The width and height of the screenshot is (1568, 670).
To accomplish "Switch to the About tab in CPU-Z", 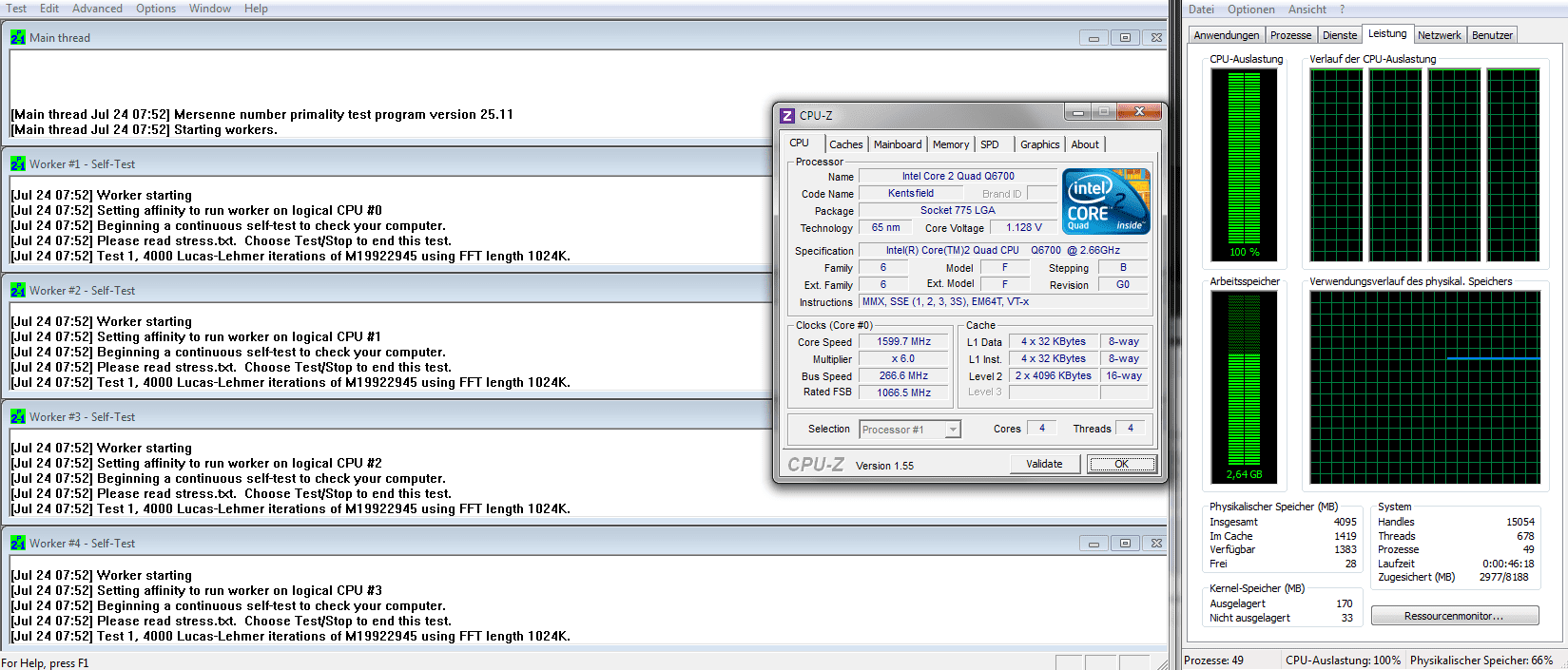I will [1085, 144].
